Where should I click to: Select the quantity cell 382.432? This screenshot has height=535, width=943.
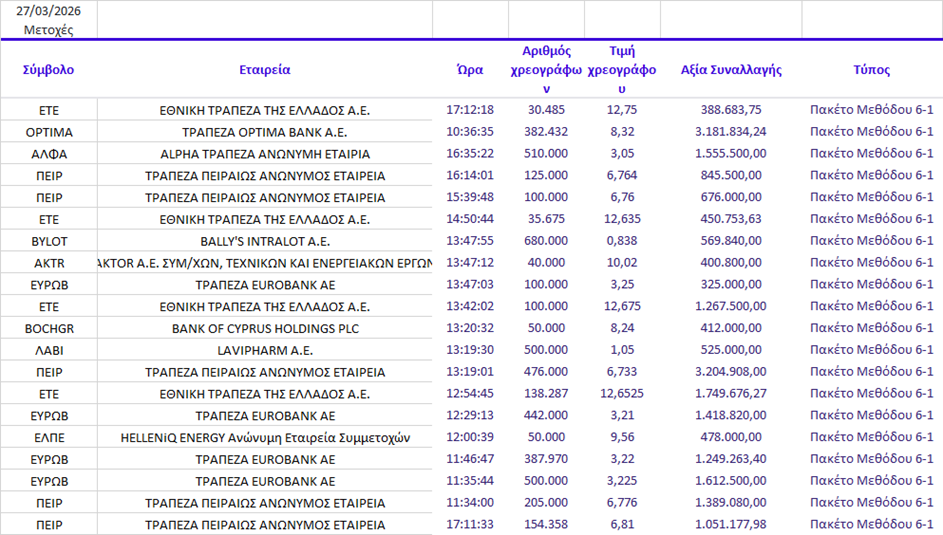[546, 132]
